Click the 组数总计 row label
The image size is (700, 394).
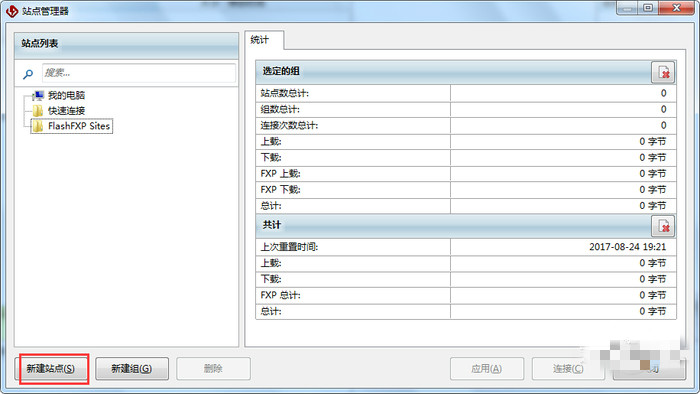pyautogui.click(x=280, y=109)
